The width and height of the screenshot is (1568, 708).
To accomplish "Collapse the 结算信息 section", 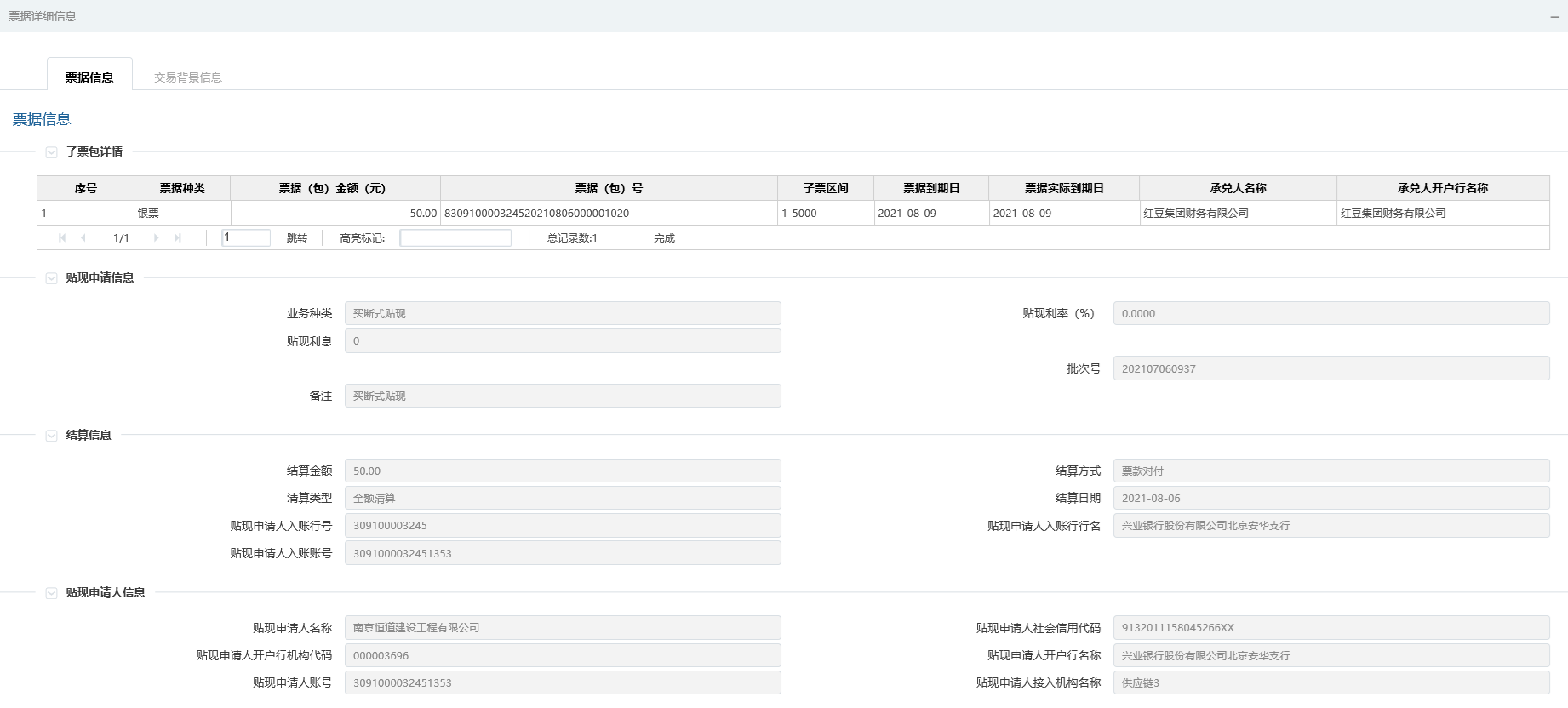I will tap(51, 436).
